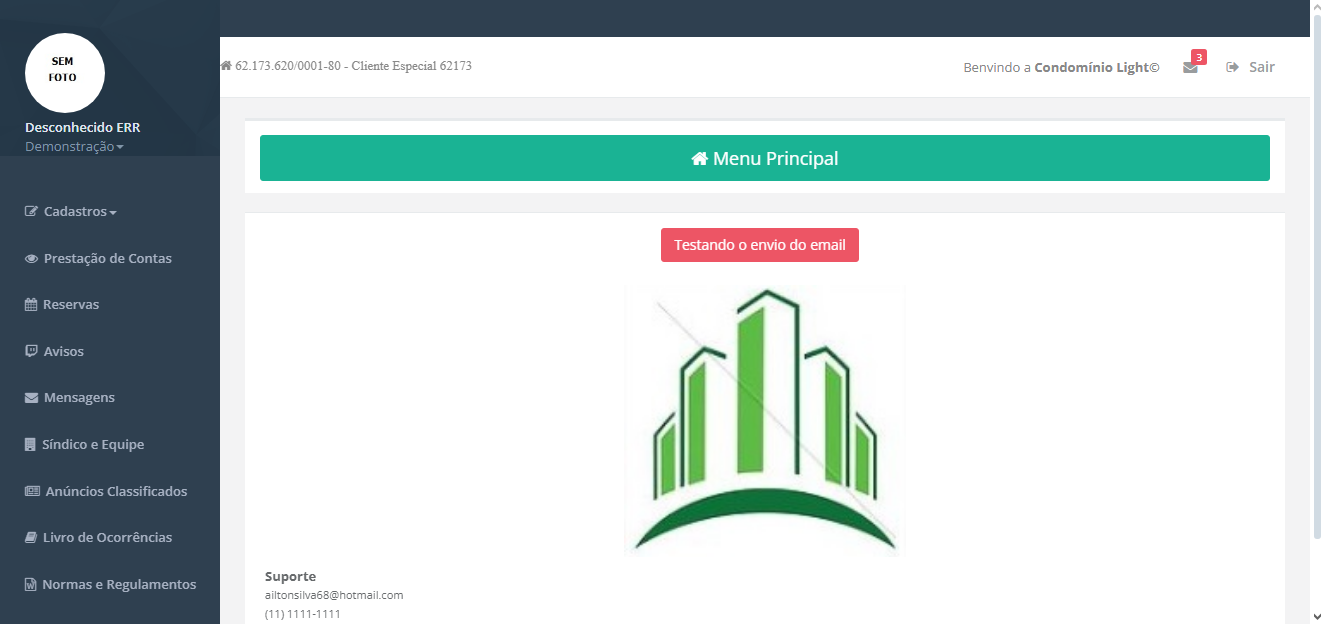Click the red Testando o envio do email button
The height and width of the screenshot is (624, 1325).
click(x=759, y=245)
